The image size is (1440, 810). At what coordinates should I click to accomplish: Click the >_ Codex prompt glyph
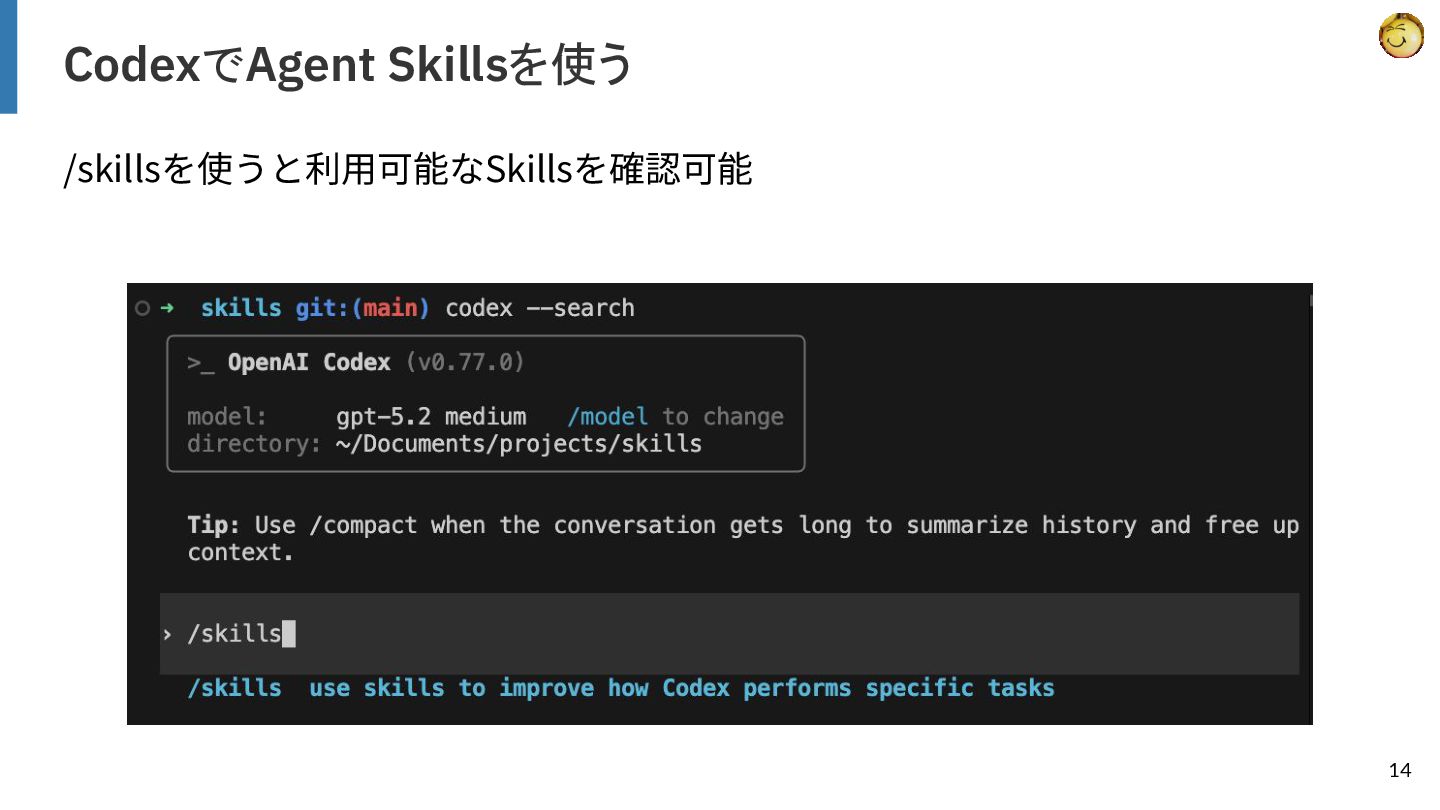pos(201,363)
